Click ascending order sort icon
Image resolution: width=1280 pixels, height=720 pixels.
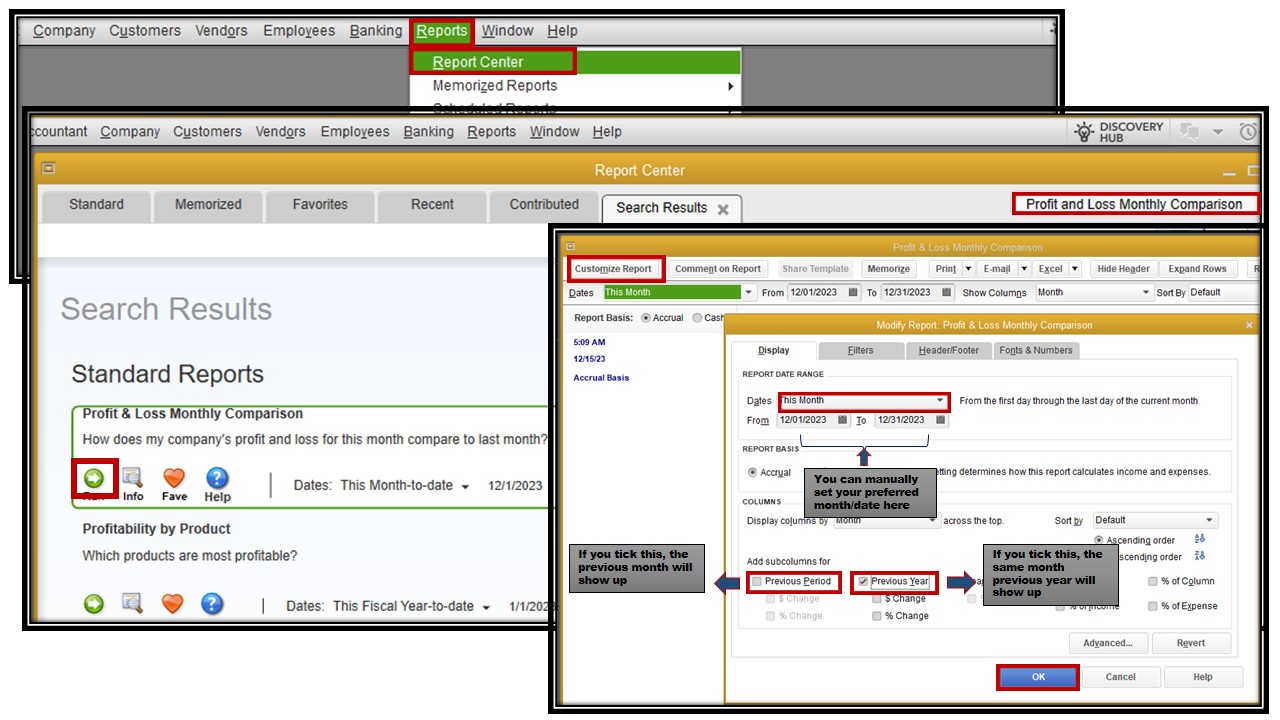(x=1200, y=539)
